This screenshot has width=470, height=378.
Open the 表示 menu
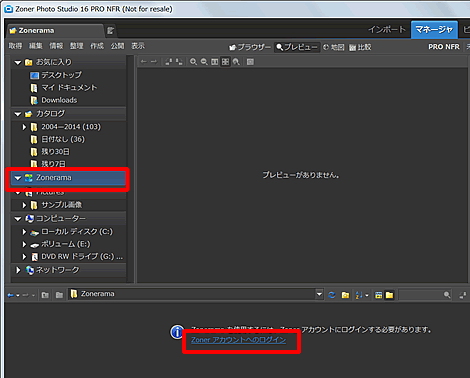point(138,46)
